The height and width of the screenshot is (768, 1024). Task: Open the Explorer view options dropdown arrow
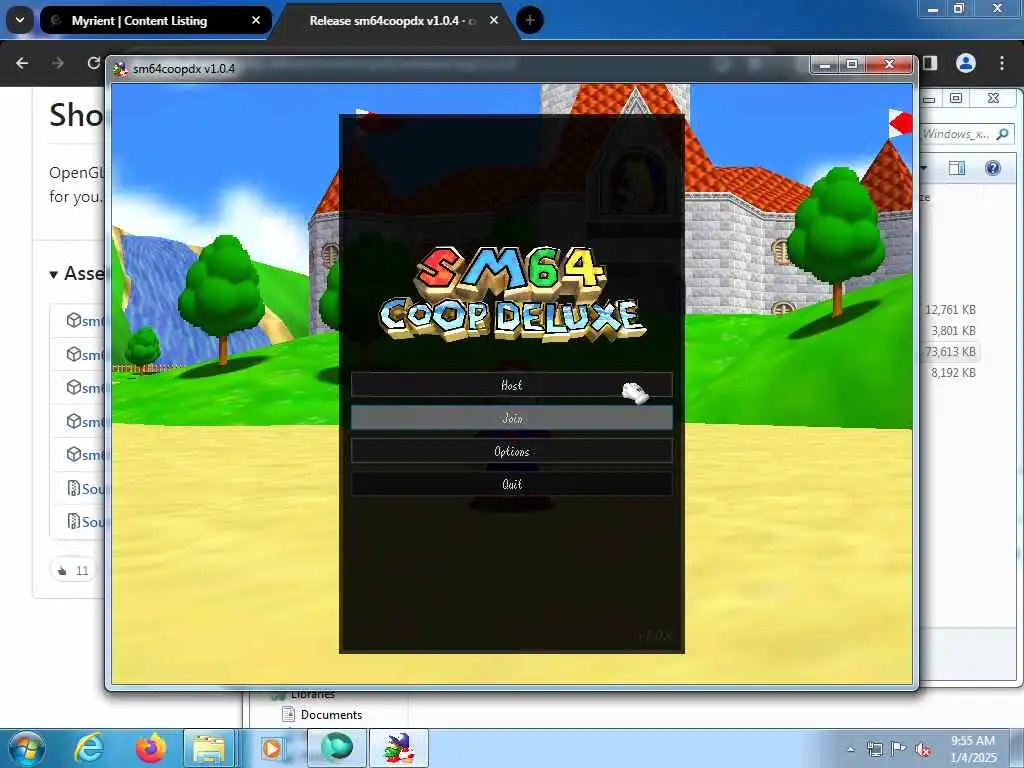pyautogui.click(x=924, y=168)
